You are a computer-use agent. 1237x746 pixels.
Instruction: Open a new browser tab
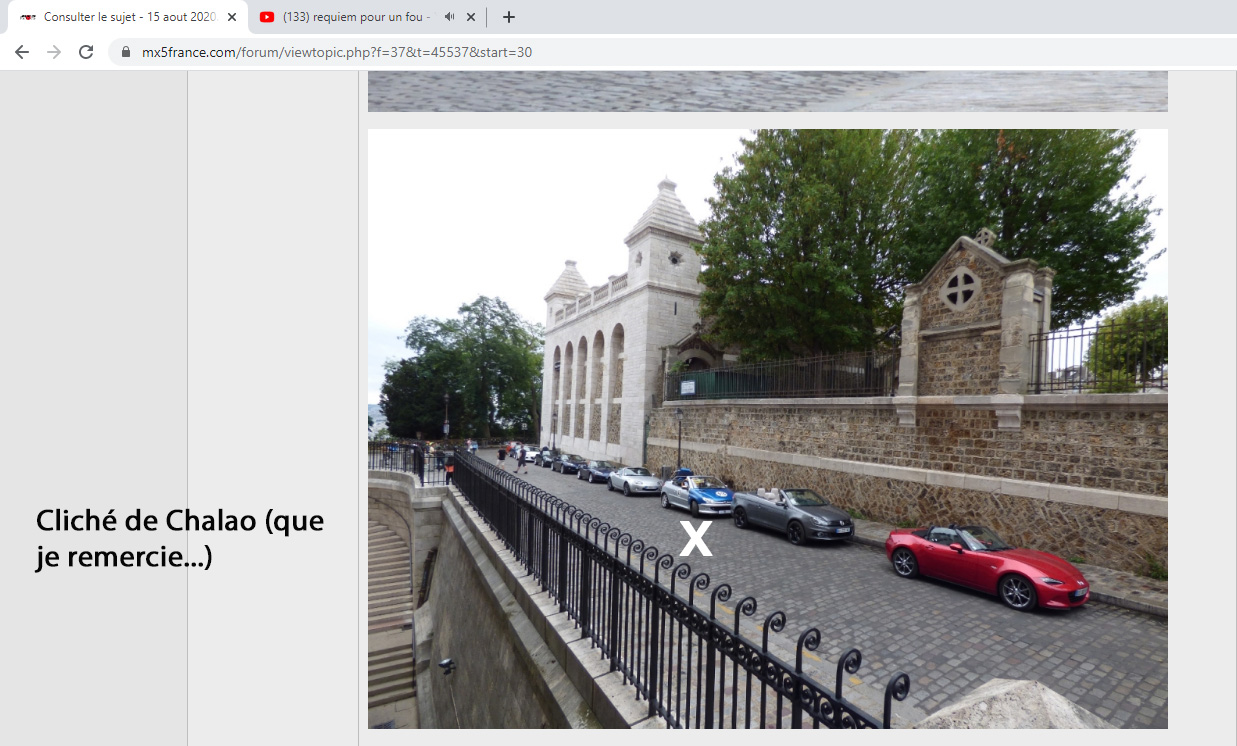[509, 17]
